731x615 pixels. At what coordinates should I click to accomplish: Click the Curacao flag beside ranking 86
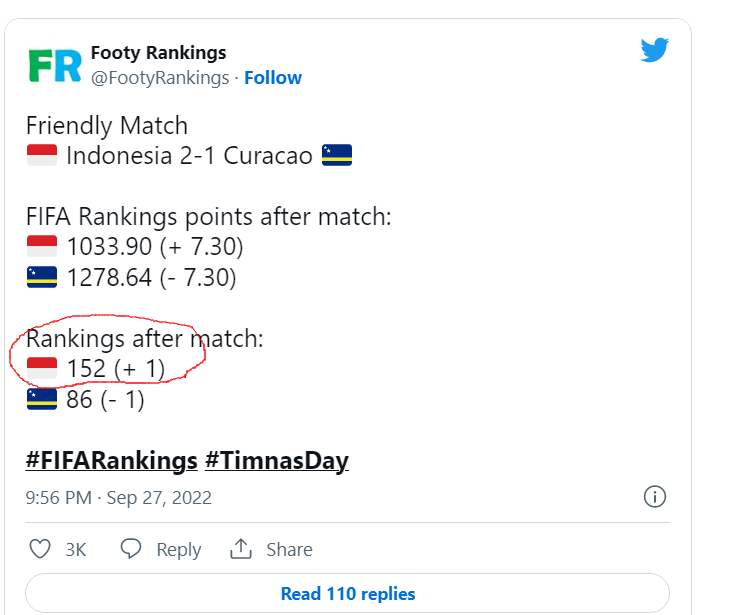(x=41, y=400)
